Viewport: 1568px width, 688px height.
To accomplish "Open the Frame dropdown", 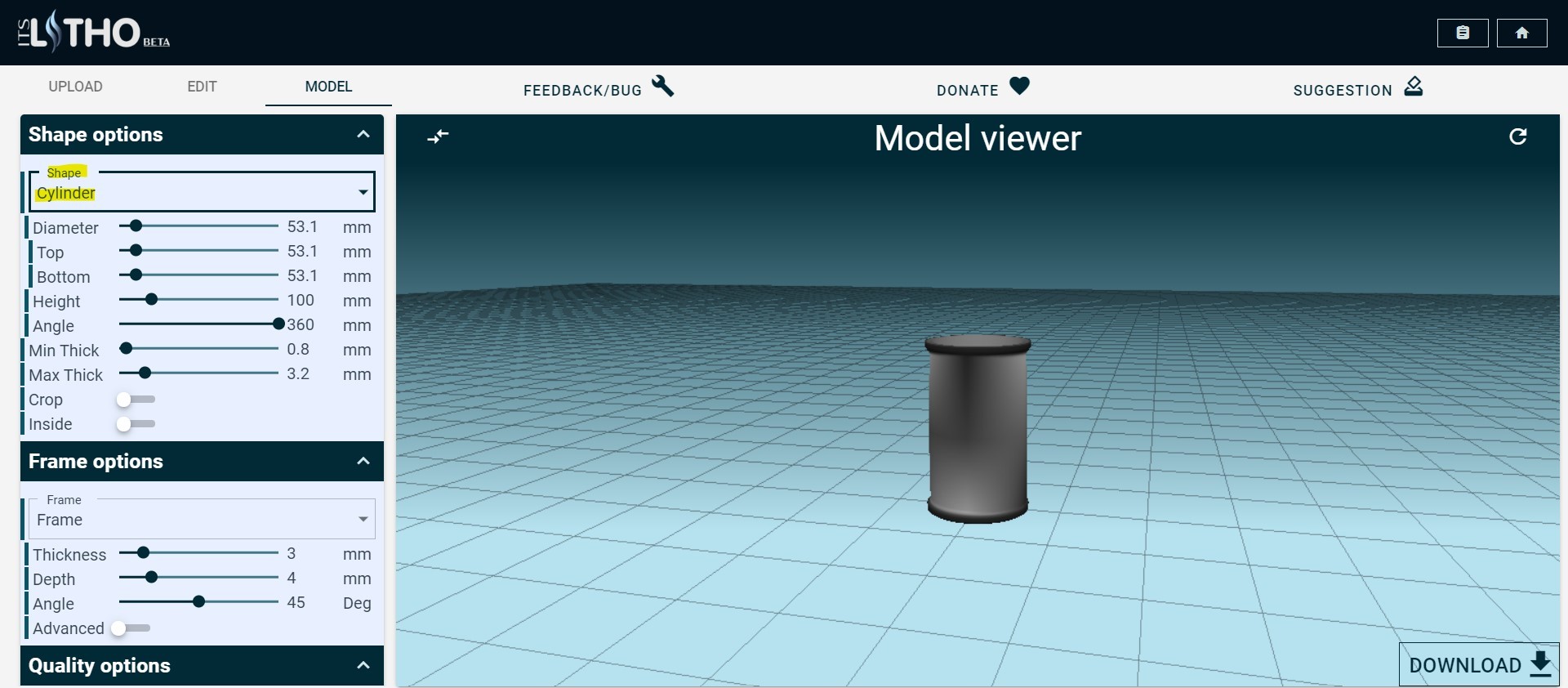I will [x=203, y=519].
